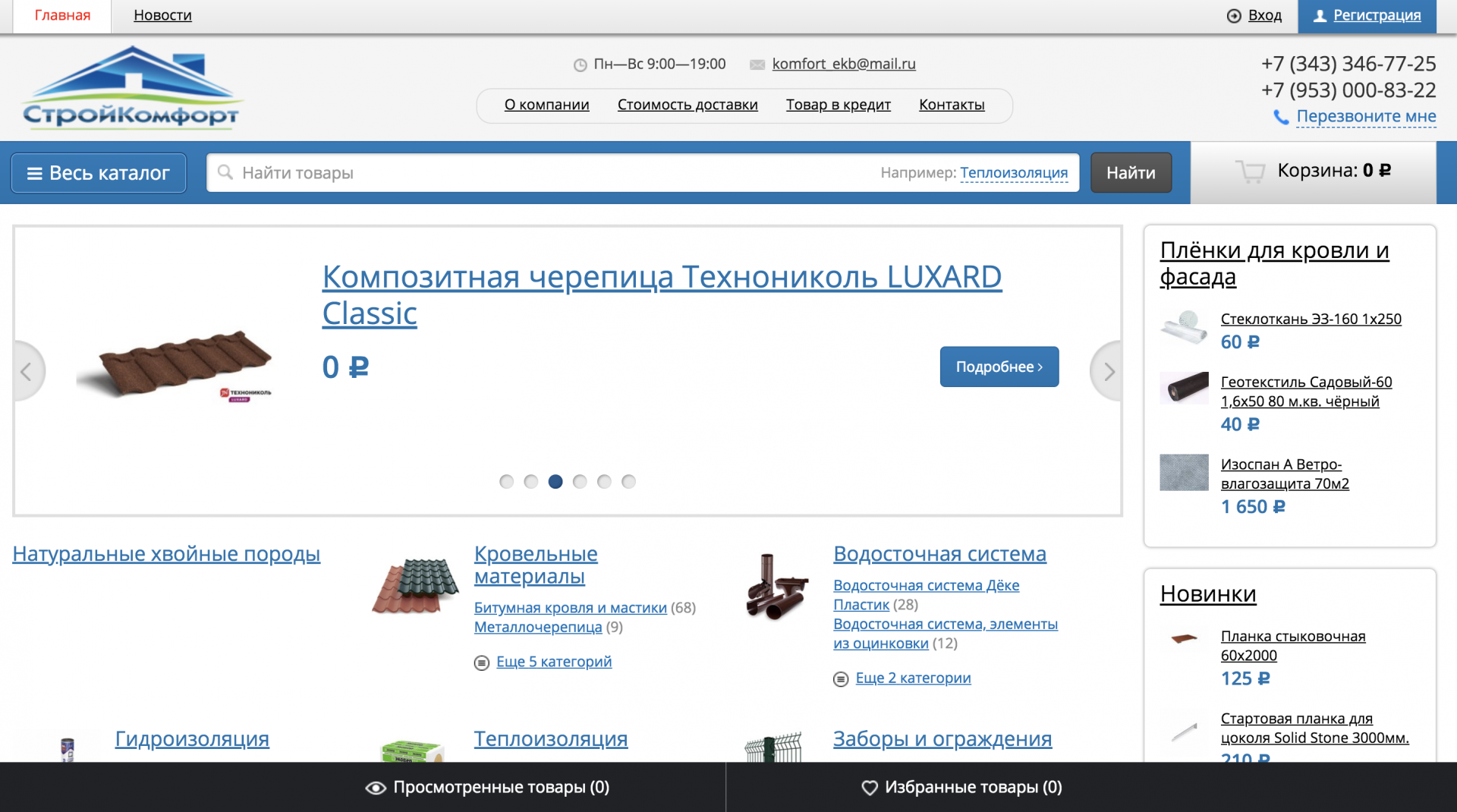This screenshot has width=1457, height=812.
Task: Click the shopping cart icon
Action: [x=1250, y=172]
